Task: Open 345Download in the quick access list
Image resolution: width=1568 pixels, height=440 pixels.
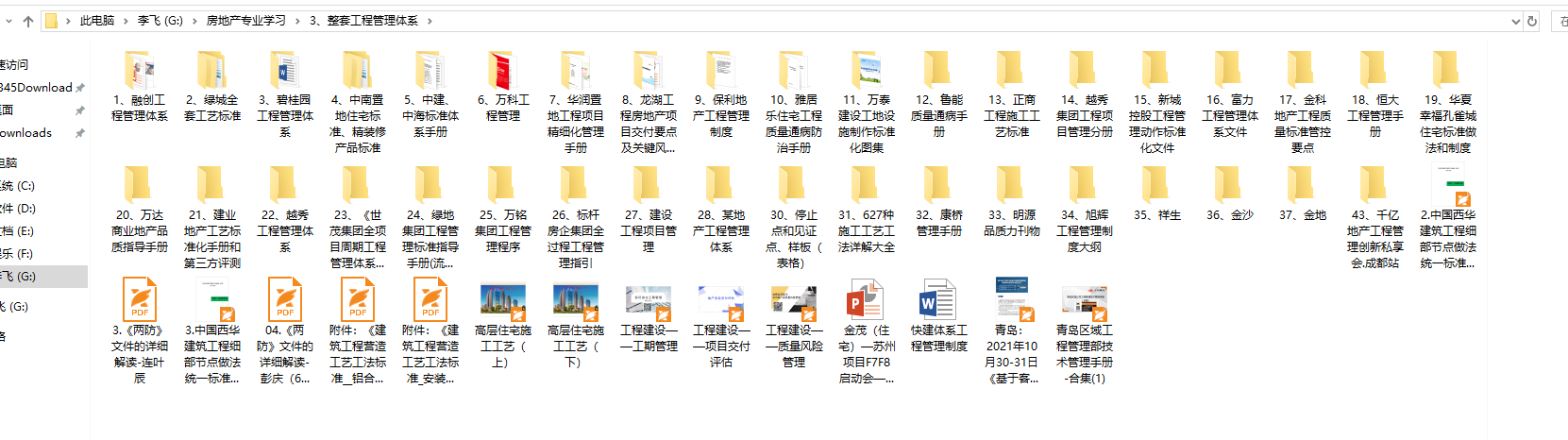Action: [x=36, y=88]
